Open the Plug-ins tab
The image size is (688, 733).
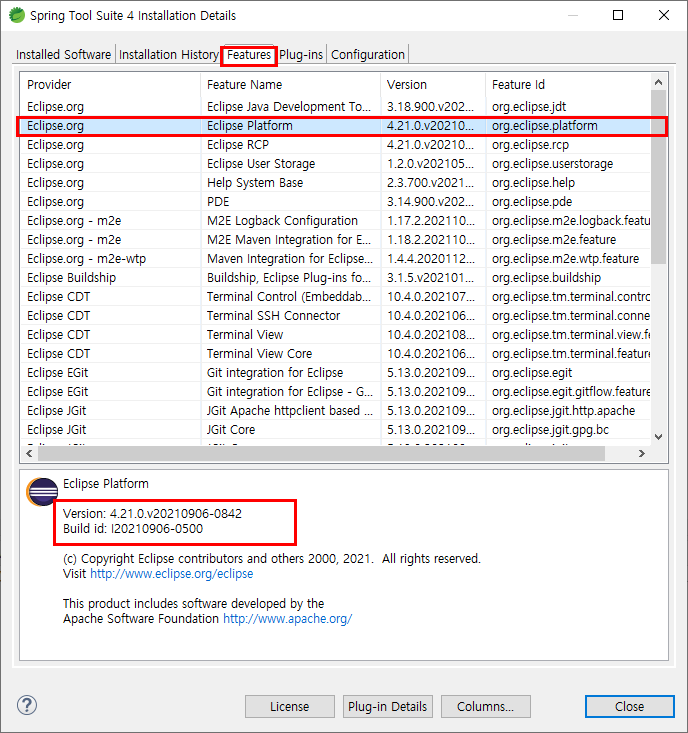point(301,55)
